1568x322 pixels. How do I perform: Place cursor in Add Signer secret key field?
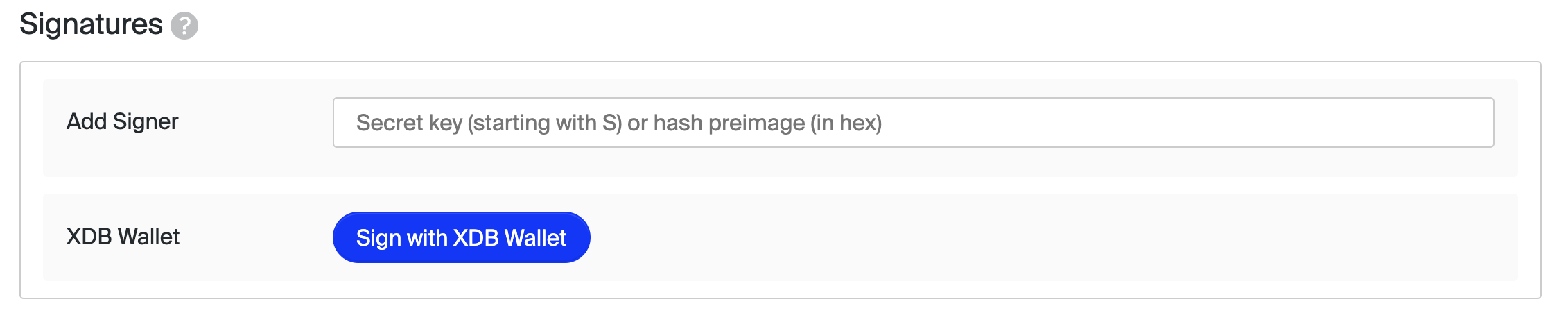coord(913,122)
